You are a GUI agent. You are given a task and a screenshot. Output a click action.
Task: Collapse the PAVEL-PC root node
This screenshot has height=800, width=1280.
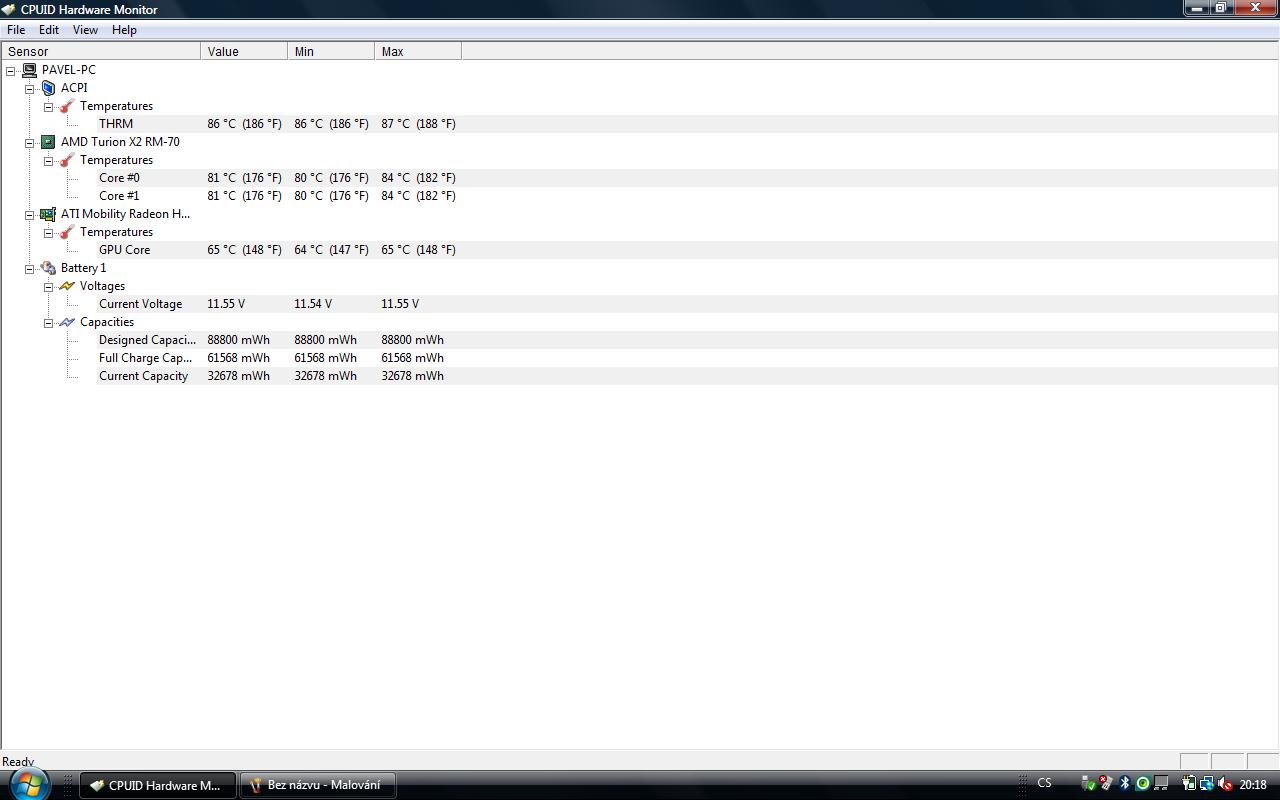[x=11, y=70]
